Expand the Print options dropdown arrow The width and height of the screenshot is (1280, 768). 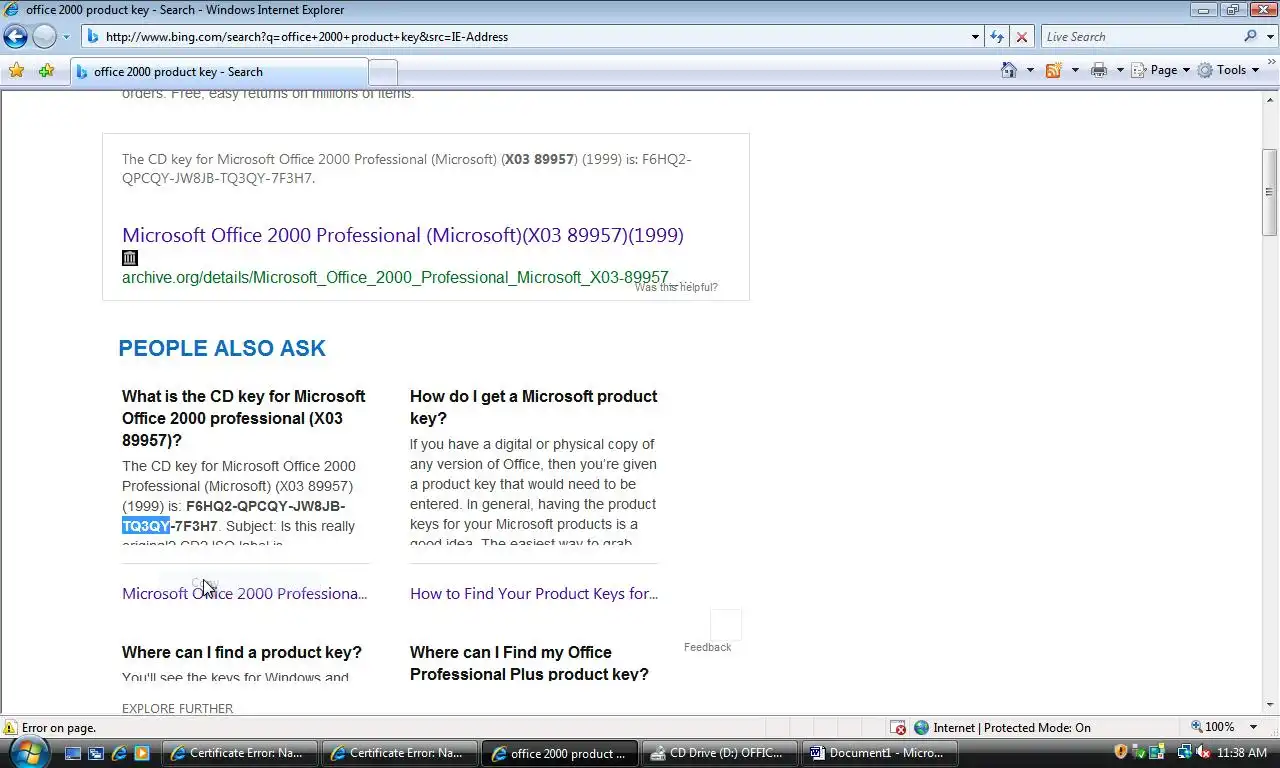1120,70
